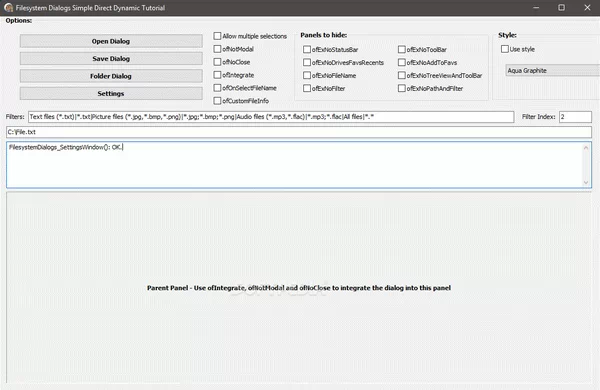Click the 'Options:' label
Image resolution: width=600 pixels, height=390 pixels.
tap(19, 21)
